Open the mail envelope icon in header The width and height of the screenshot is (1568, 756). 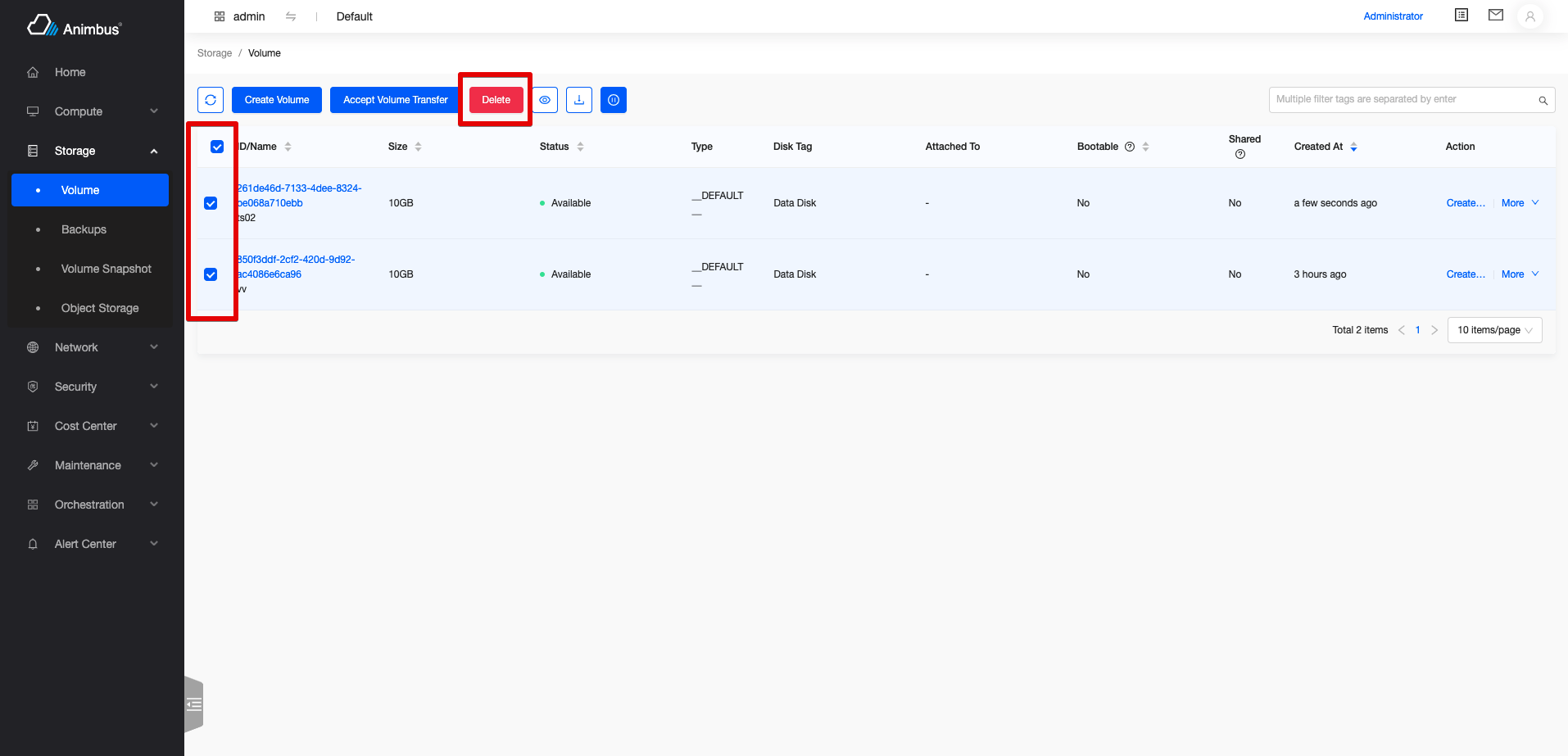[1496, 16]
